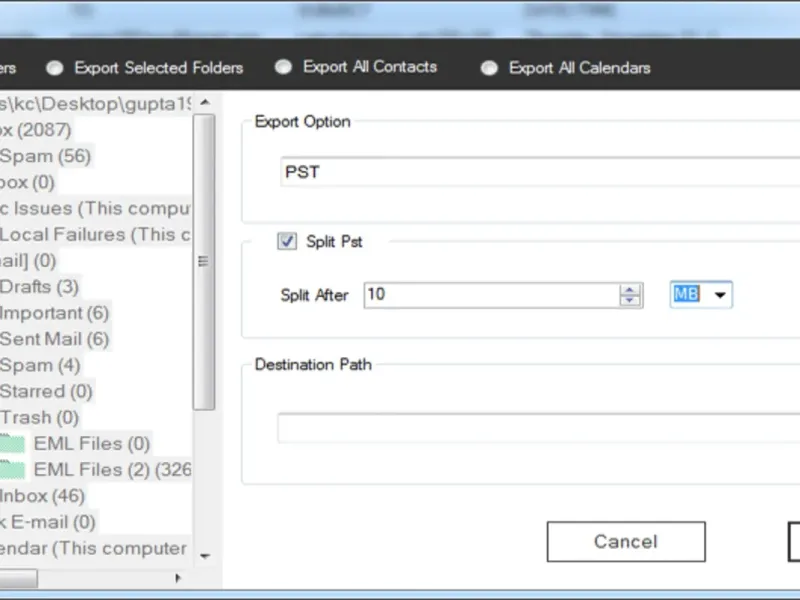Pick the Export All Calendars radio button
This screenshot has width=800, height=600.
point(489,68)
